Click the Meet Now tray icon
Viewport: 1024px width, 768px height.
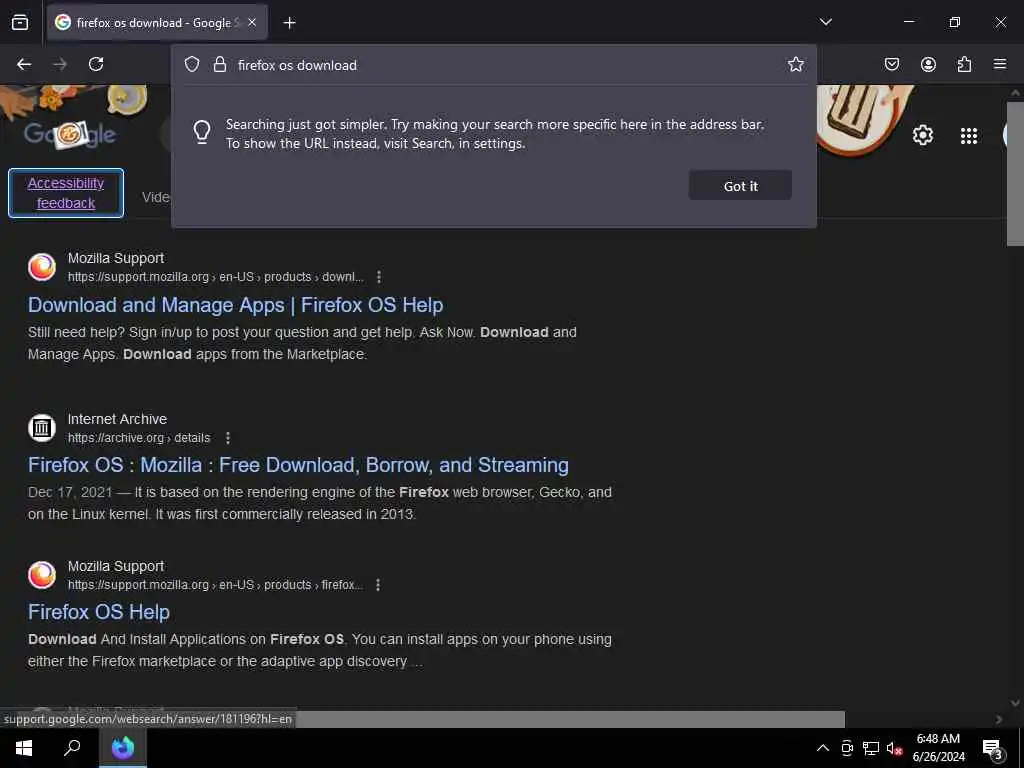tap(847, 748)
